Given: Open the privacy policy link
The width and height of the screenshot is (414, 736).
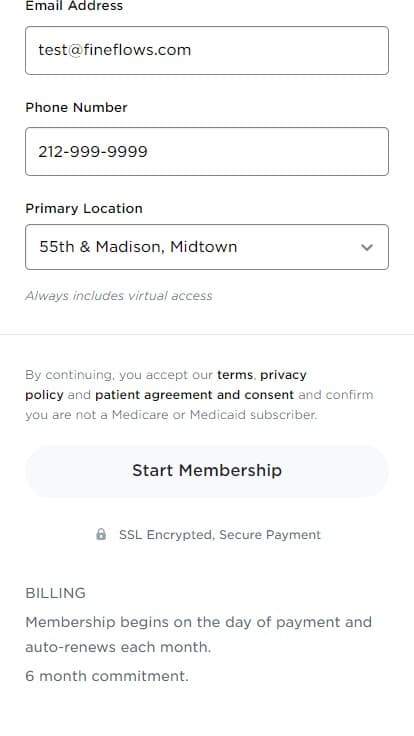Looking at the screenshot, I should (x=283, y=375).
